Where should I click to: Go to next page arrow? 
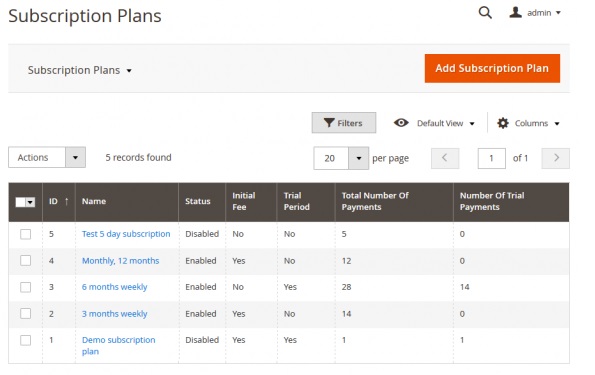(x=556, y=158)
